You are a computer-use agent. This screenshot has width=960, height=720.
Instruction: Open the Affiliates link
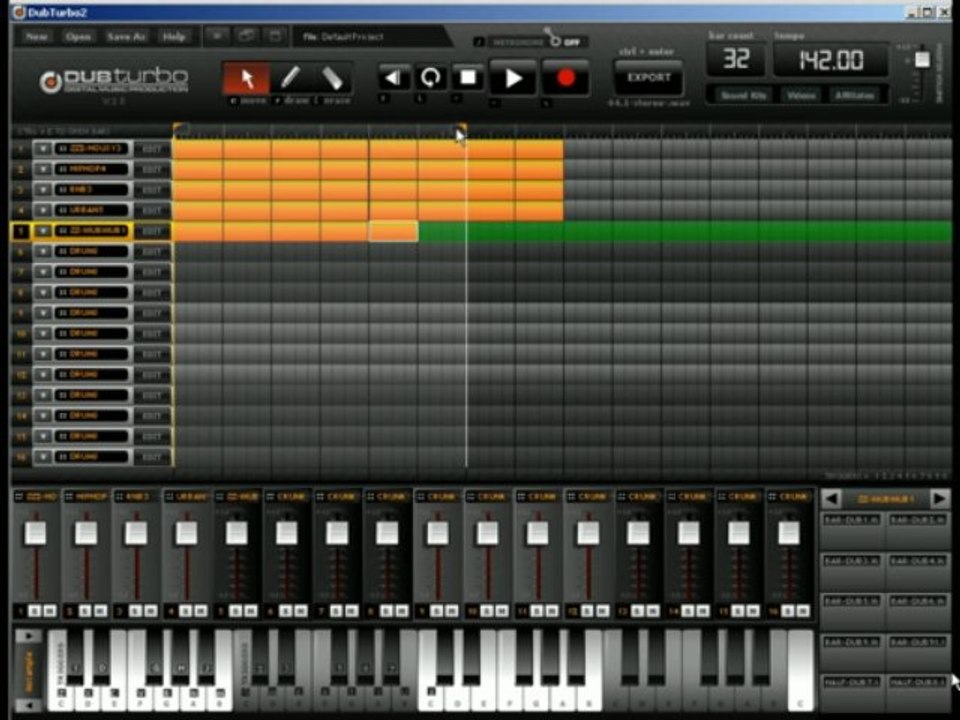[x=855, y=96]
